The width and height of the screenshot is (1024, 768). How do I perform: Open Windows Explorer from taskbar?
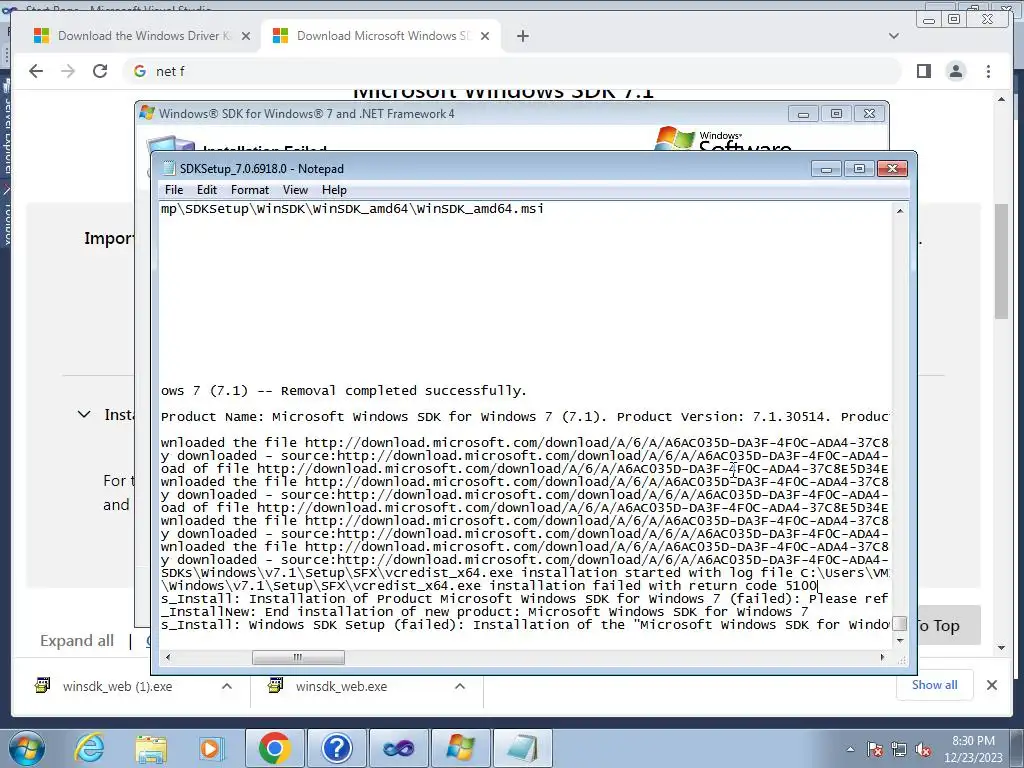[150, 748]
